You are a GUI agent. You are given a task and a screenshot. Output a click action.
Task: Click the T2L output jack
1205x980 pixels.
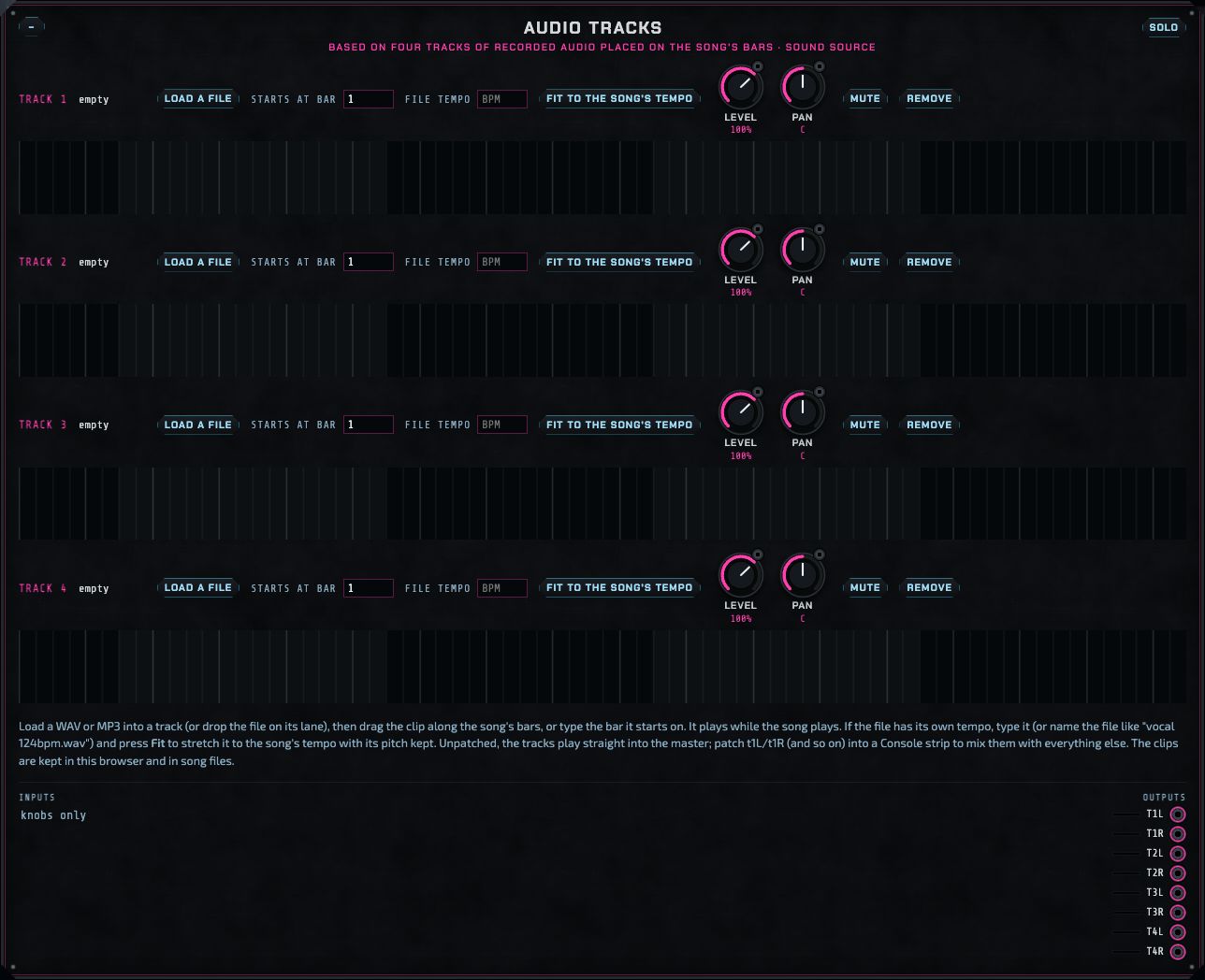[1178, 854]
